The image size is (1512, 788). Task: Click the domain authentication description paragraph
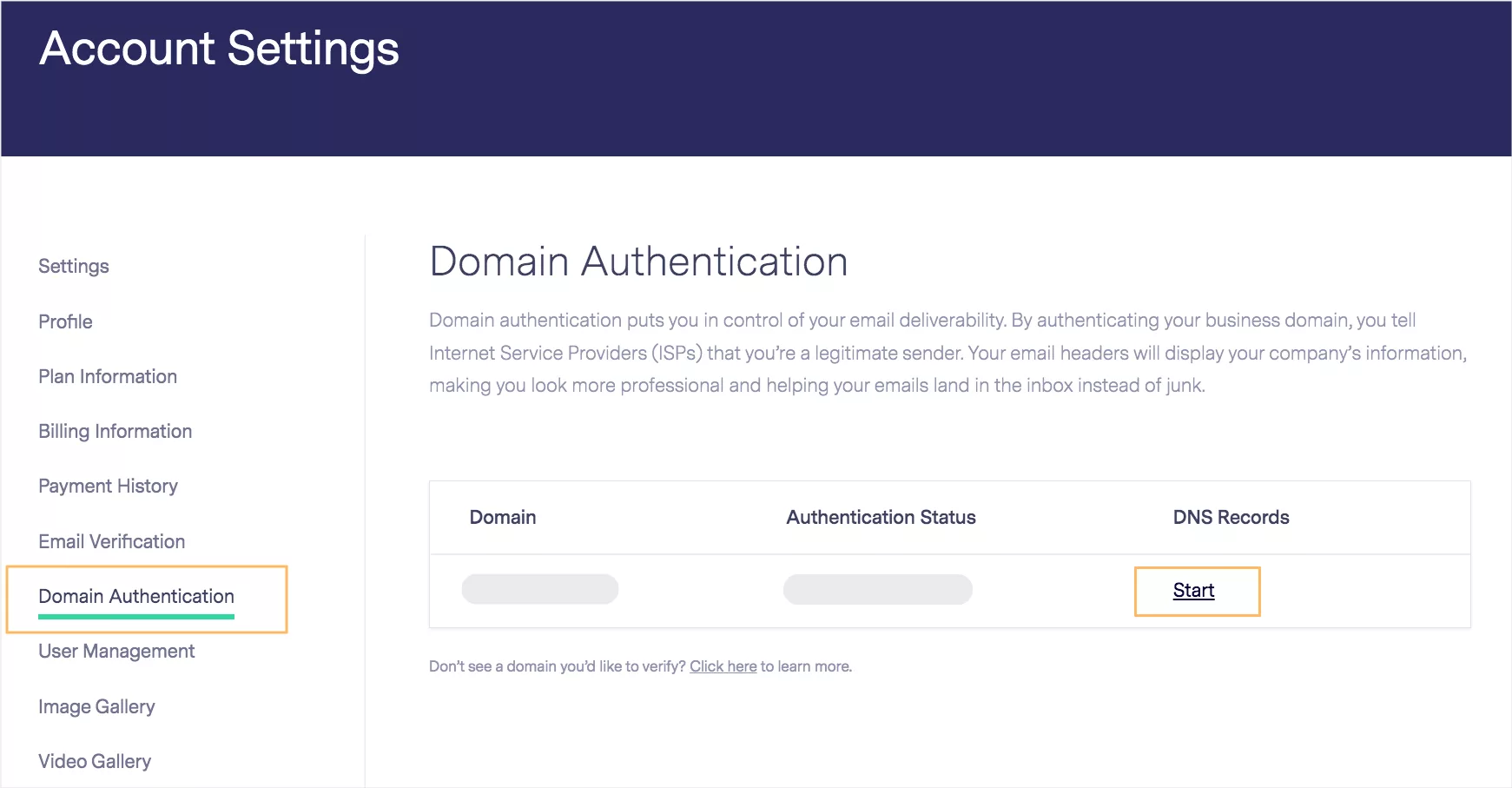(x=947, y=353)
